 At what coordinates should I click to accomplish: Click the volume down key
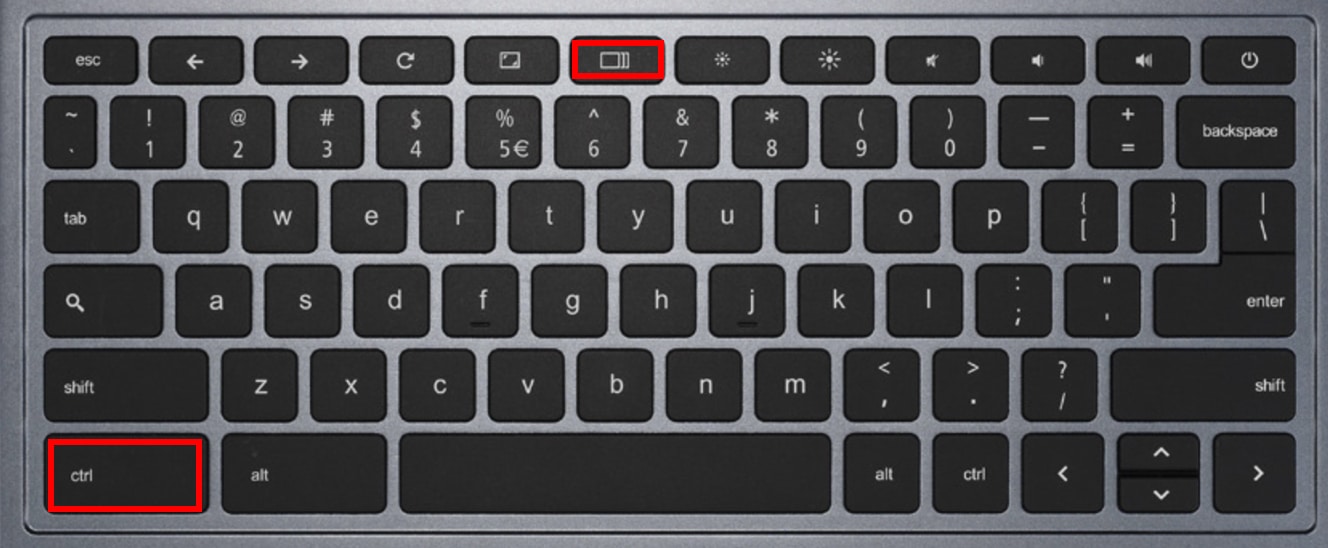point(1037,61)
